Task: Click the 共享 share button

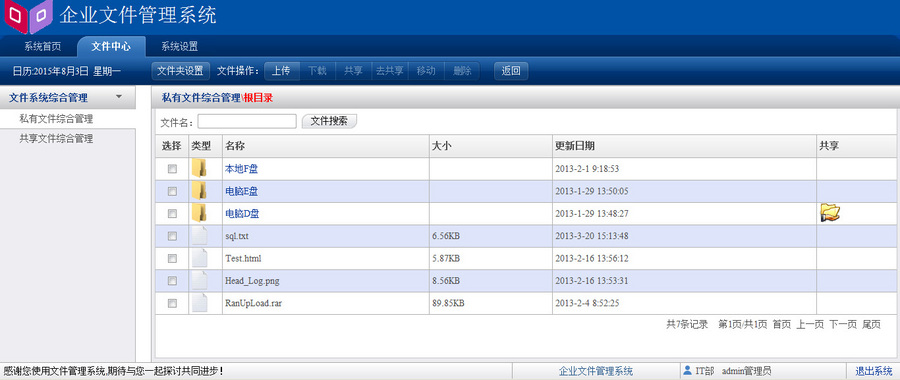Action: point(353,71)
